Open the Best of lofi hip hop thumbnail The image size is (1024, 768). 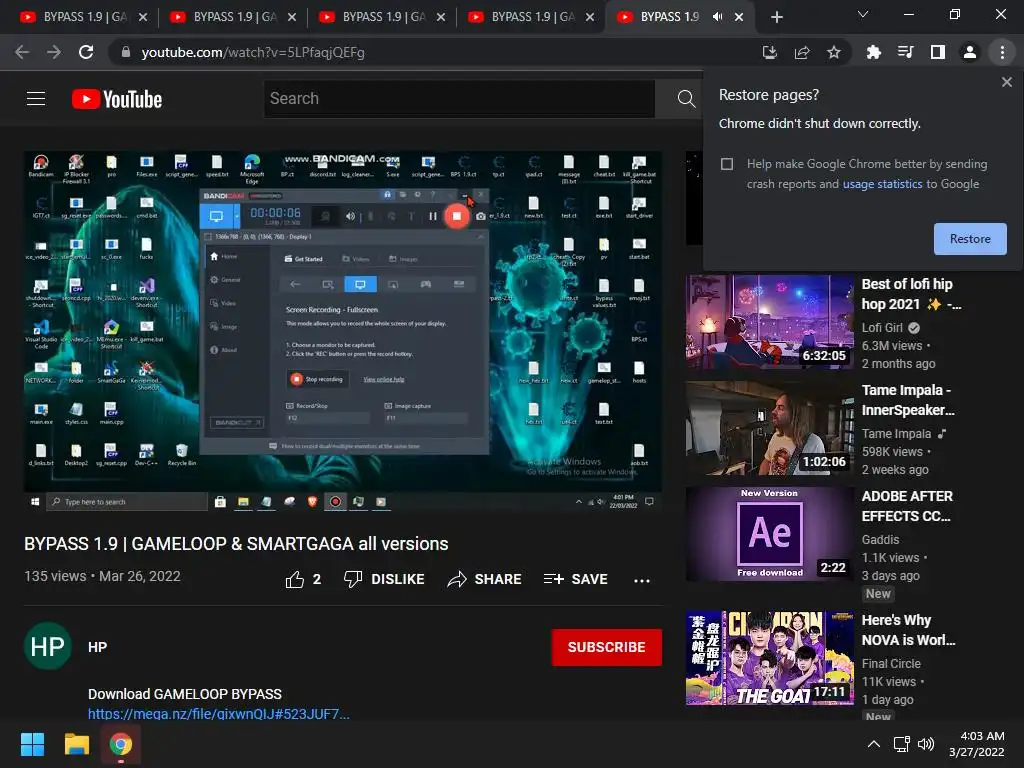click(x=769, y=322)
